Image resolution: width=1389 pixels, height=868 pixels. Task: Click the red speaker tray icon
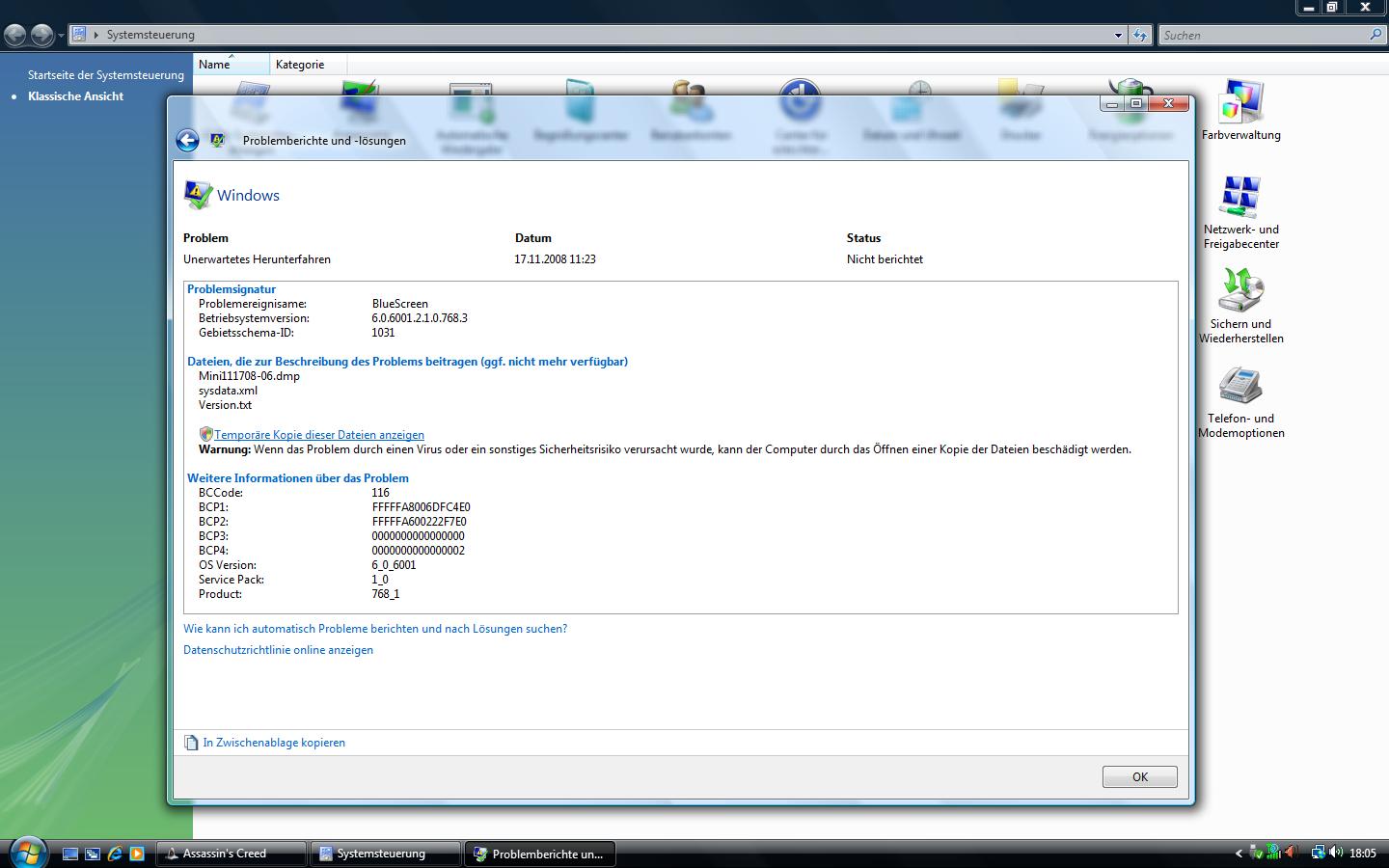(1292, 853)
